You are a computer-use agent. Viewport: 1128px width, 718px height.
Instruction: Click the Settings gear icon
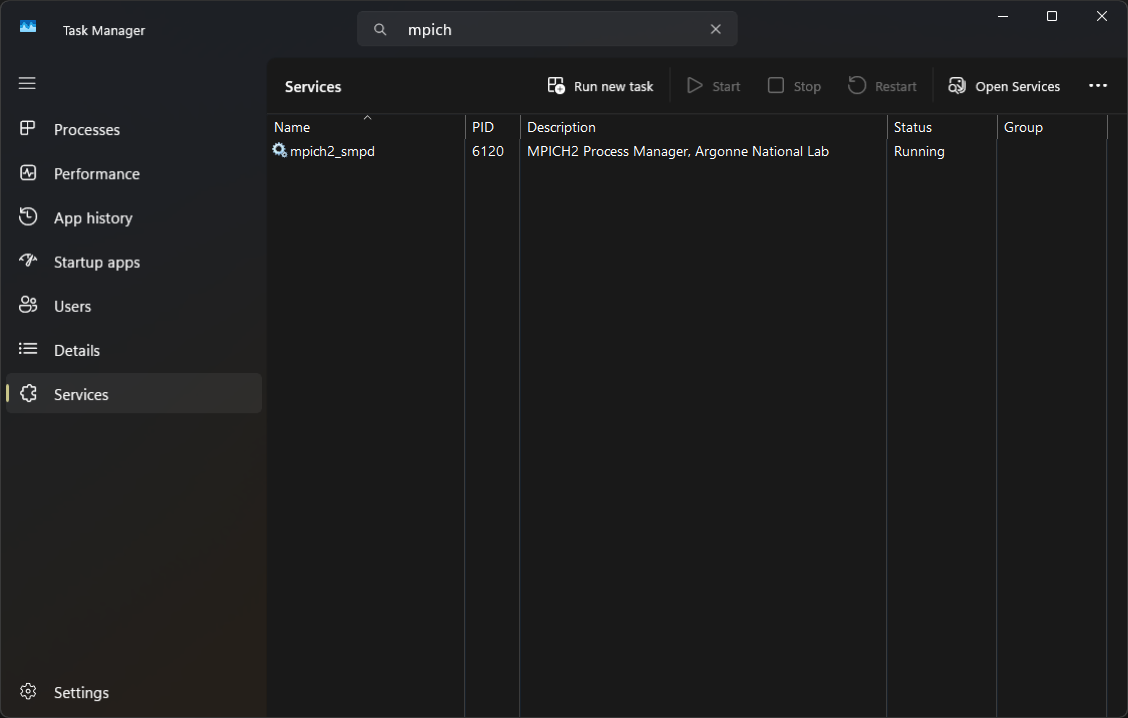(28, 691)
